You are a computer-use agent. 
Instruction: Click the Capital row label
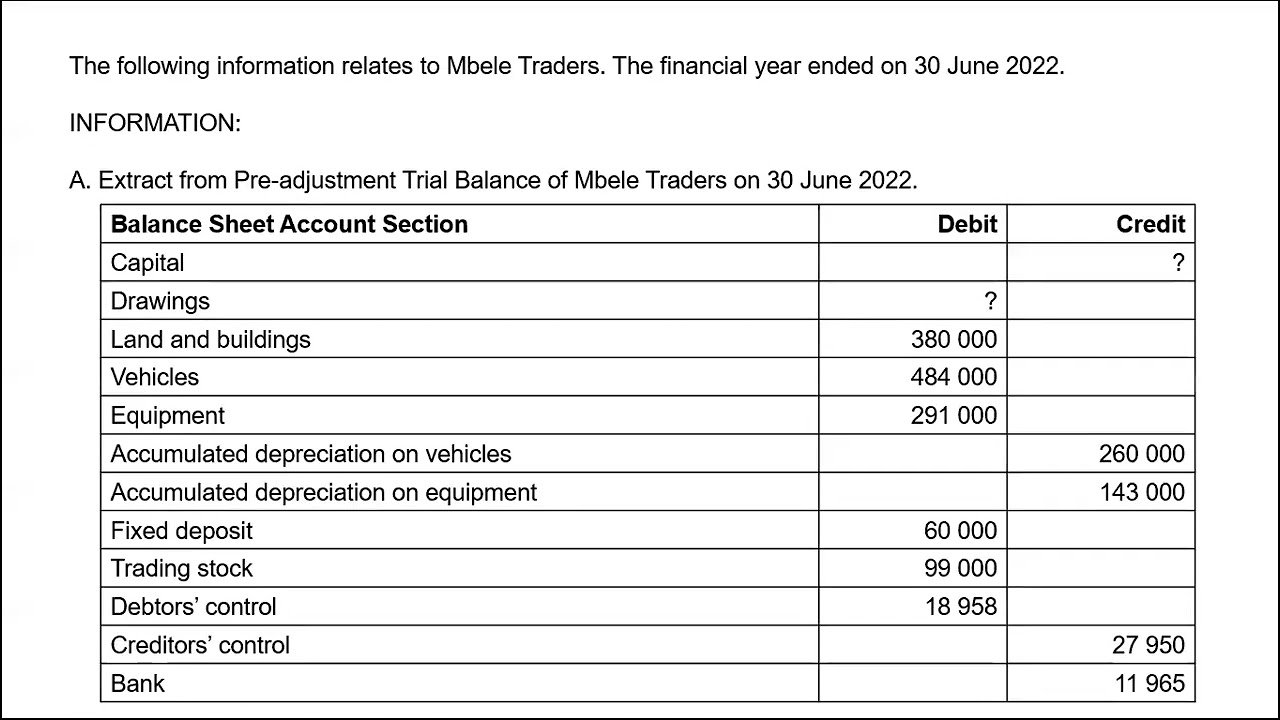(x=147, y=263)
